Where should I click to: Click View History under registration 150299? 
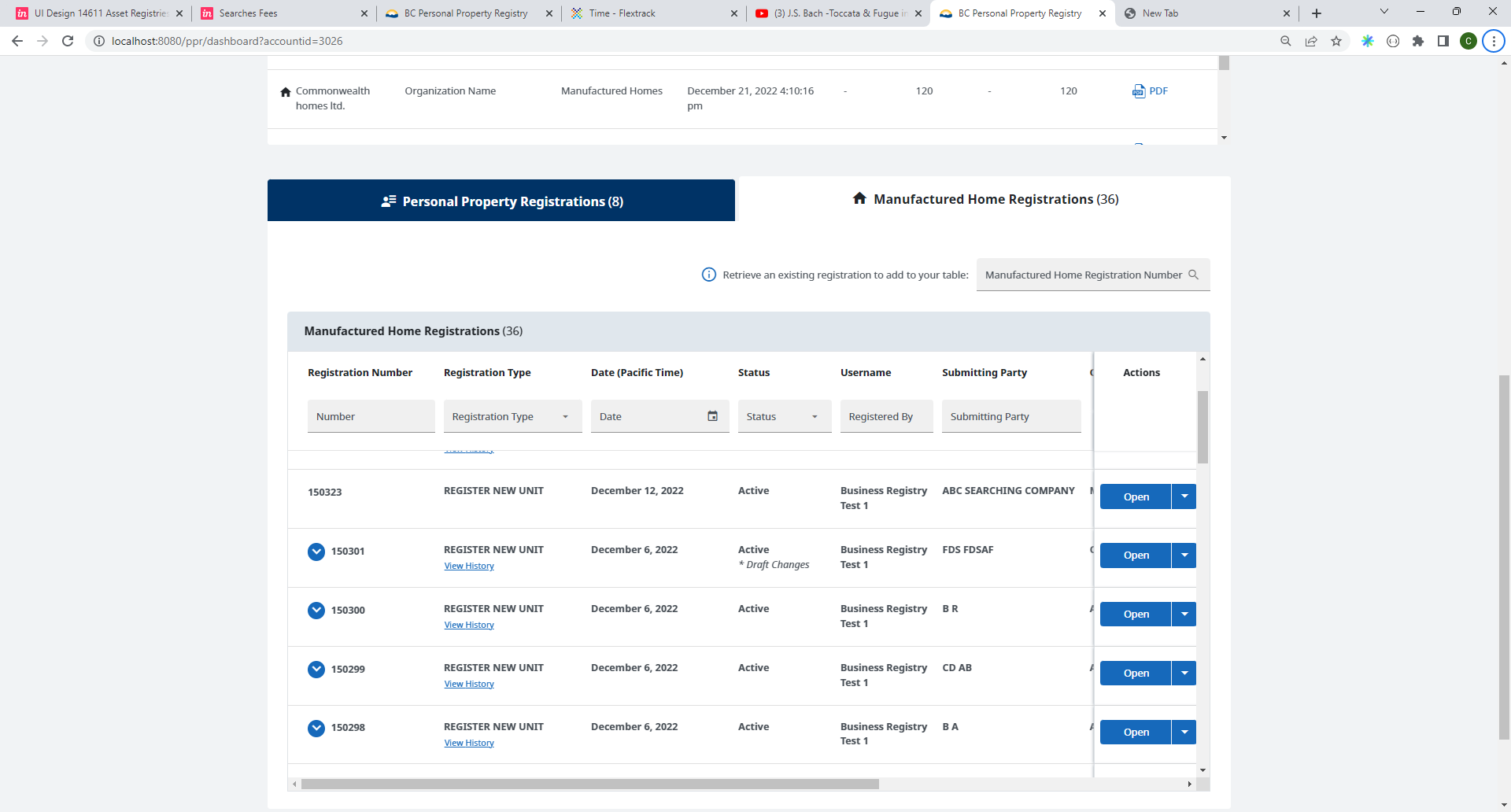tap(468, 684)
